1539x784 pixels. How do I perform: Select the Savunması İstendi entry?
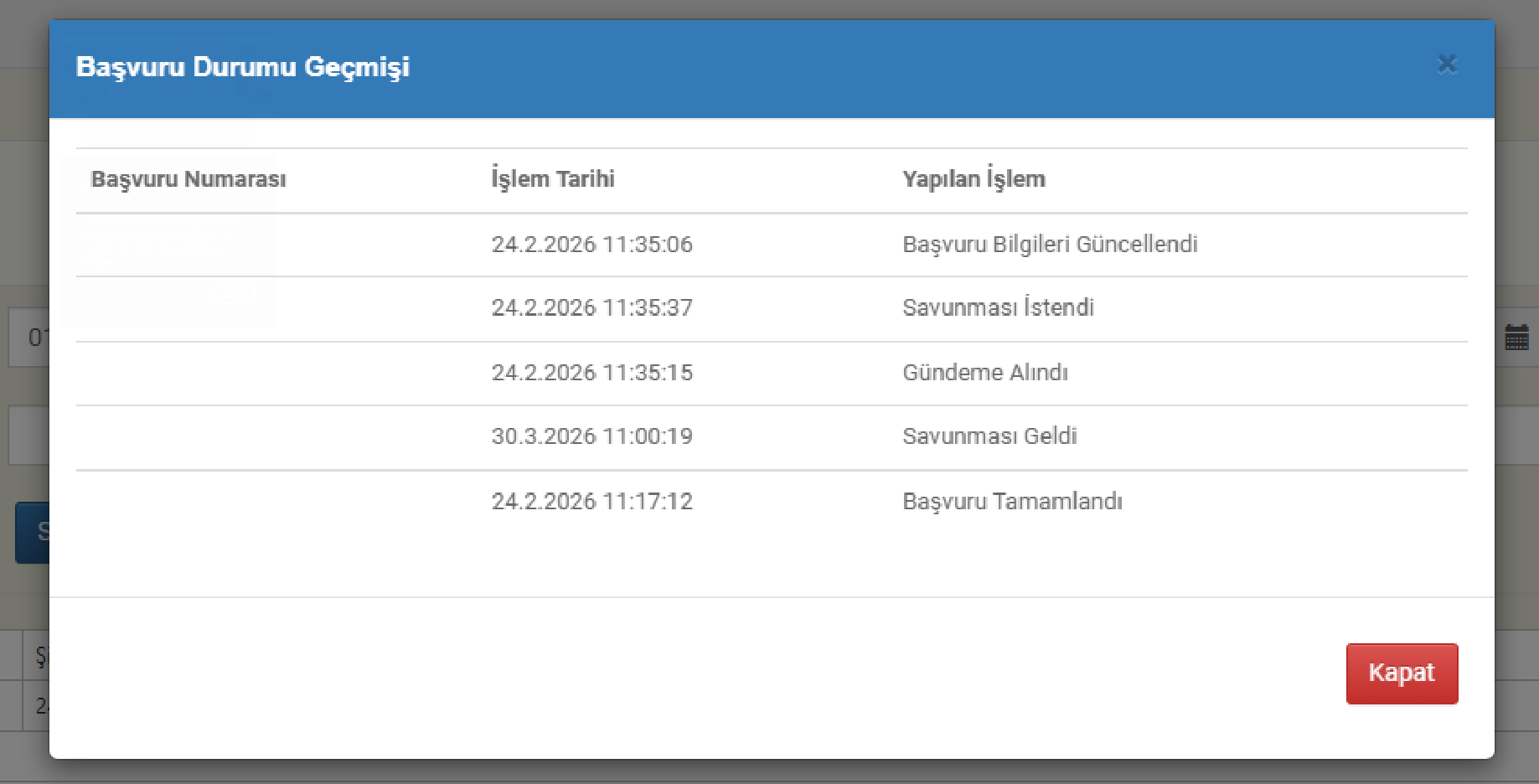[998, 307]
